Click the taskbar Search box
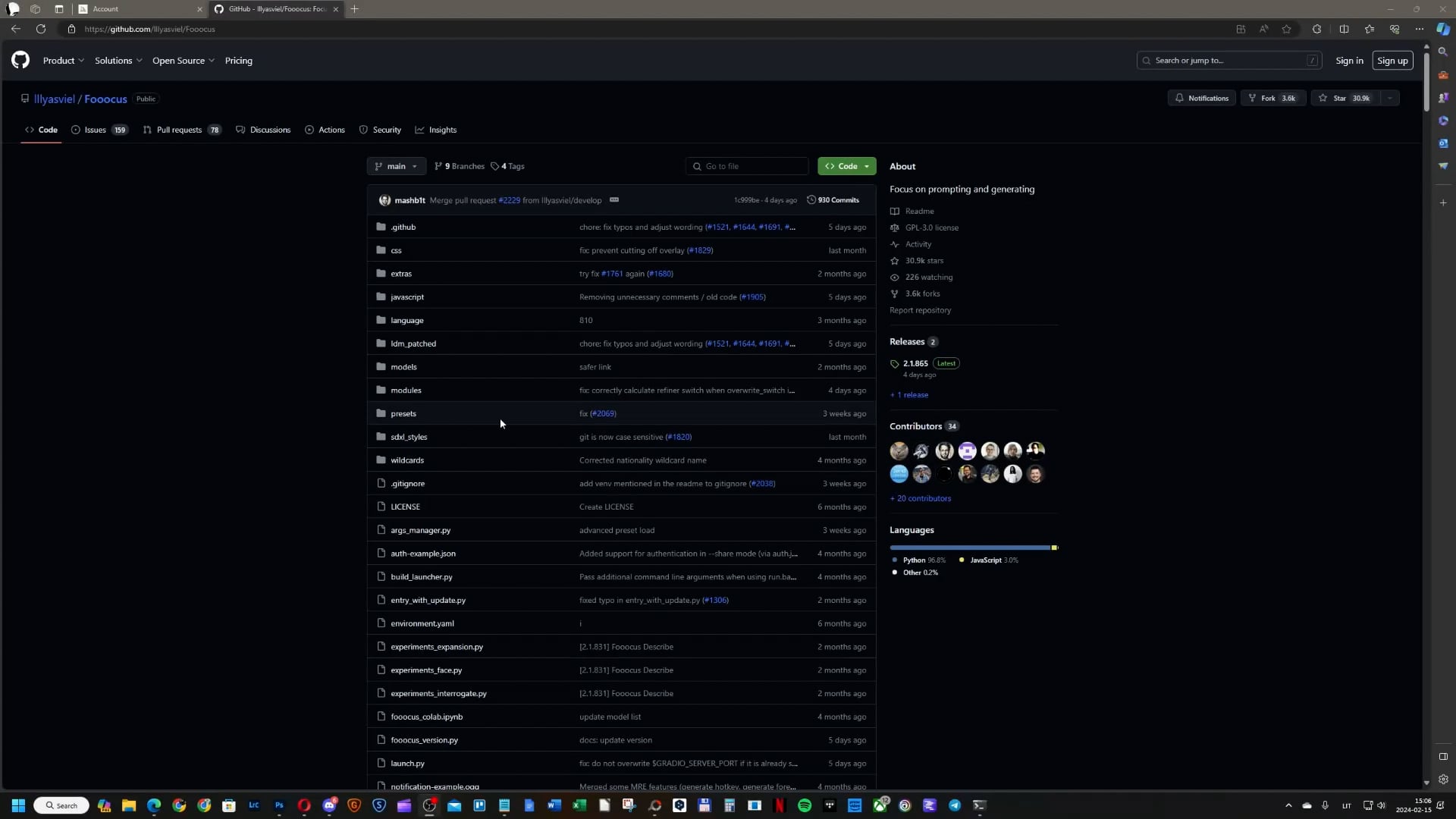This screenshot has height=819, width=1456. (61, 805)
